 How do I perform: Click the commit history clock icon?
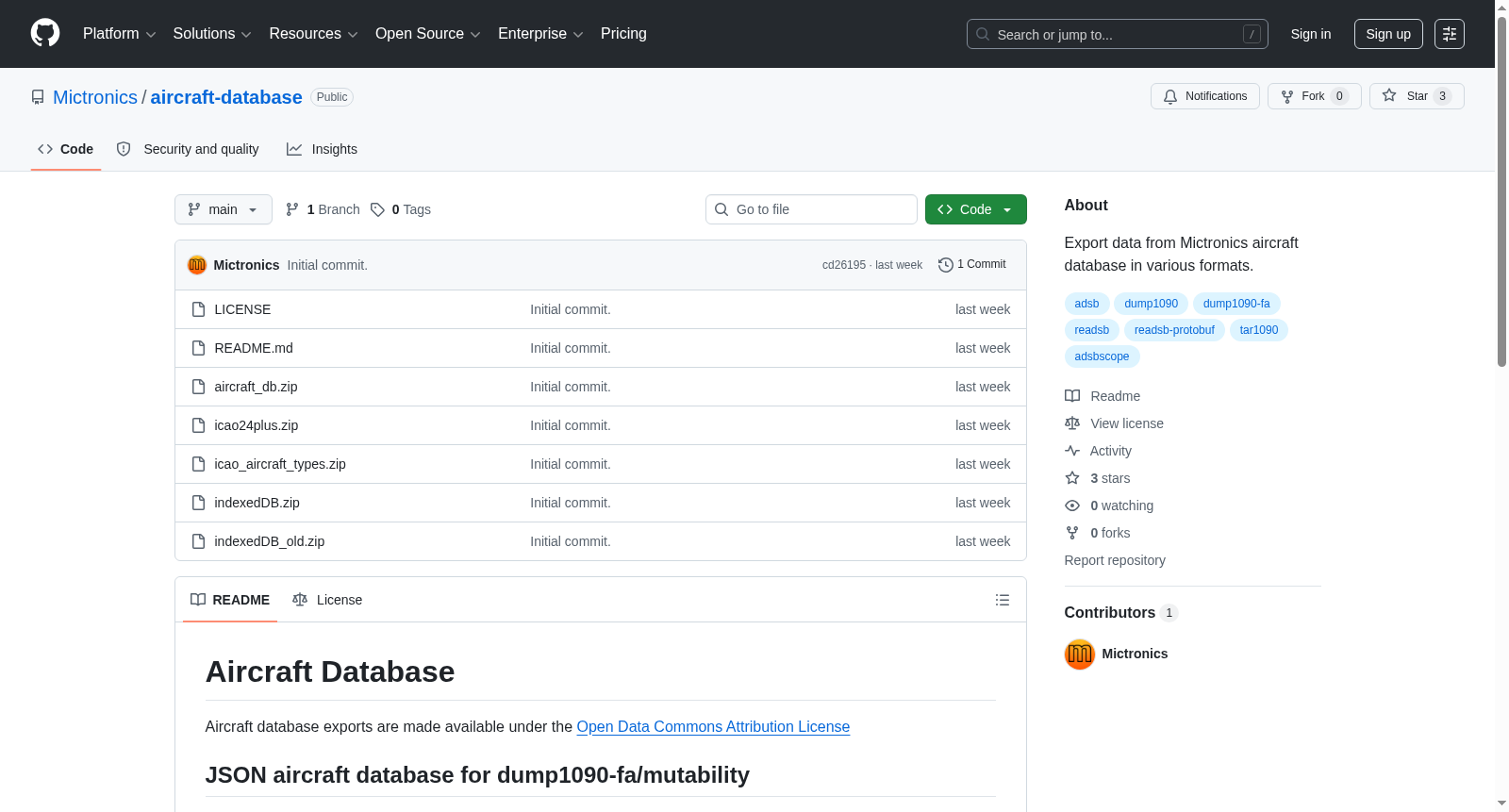945,265
